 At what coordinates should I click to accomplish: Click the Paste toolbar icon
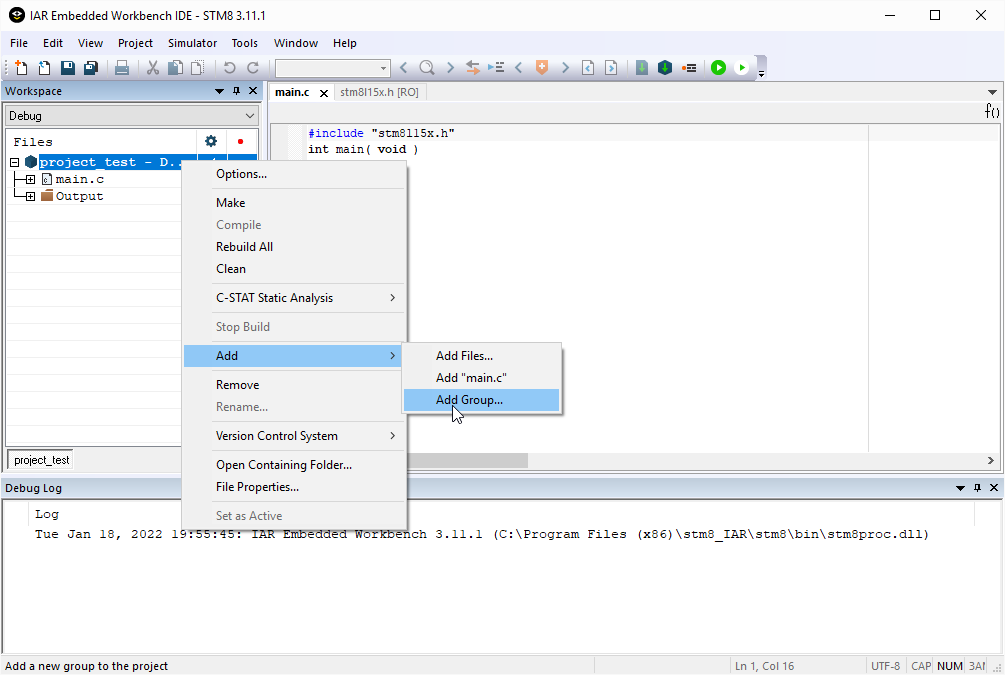tap(198, 67)
